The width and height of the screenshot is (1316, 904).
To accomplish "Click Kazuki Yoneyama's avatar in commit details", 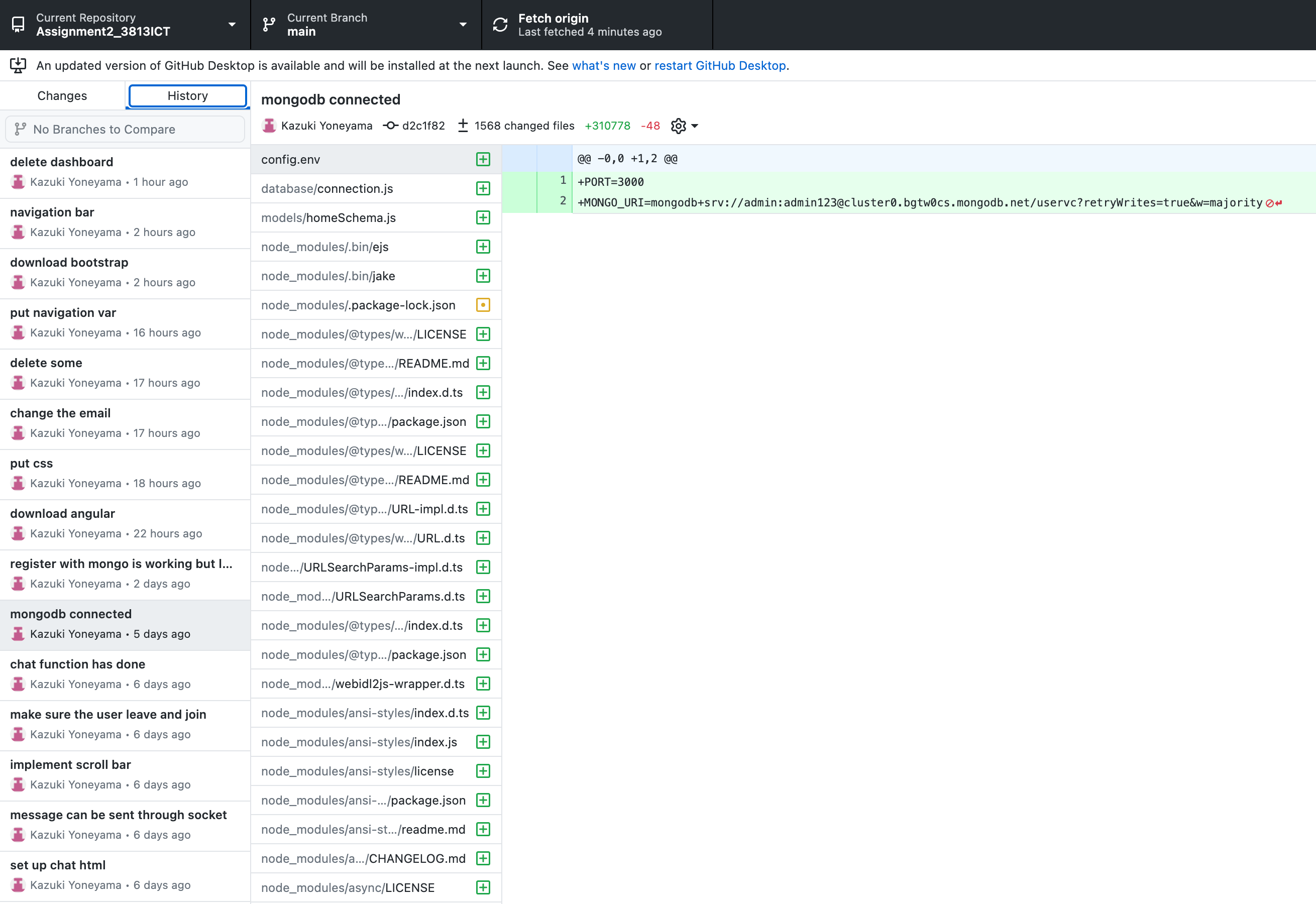I will pyautogui.click(x=270, y=126).
